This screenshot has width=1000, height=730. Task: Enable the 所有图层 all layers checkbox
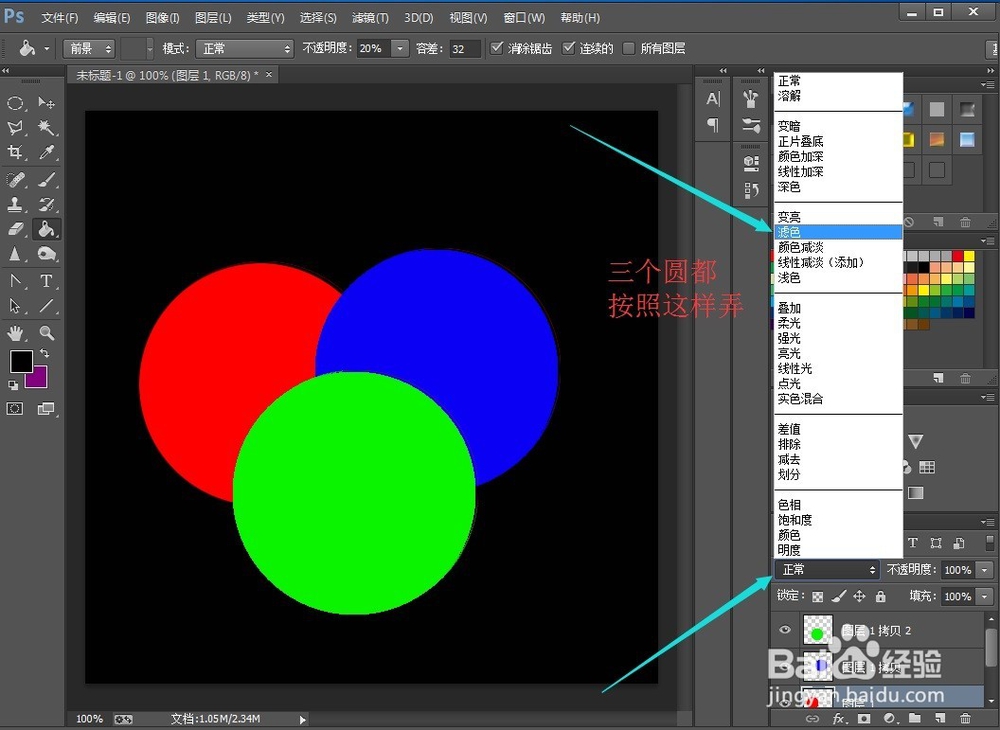click(629, 48)
